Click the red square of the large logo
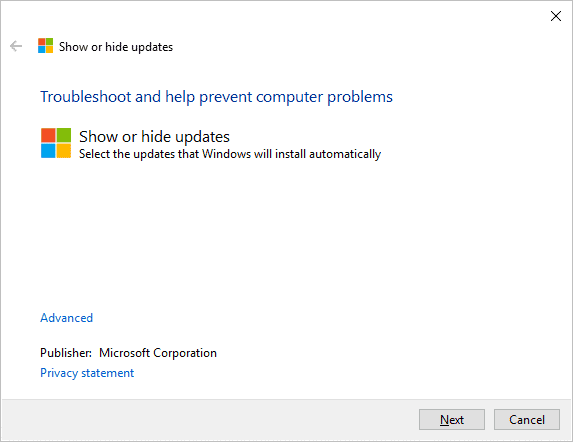 (x=48, y=135)
